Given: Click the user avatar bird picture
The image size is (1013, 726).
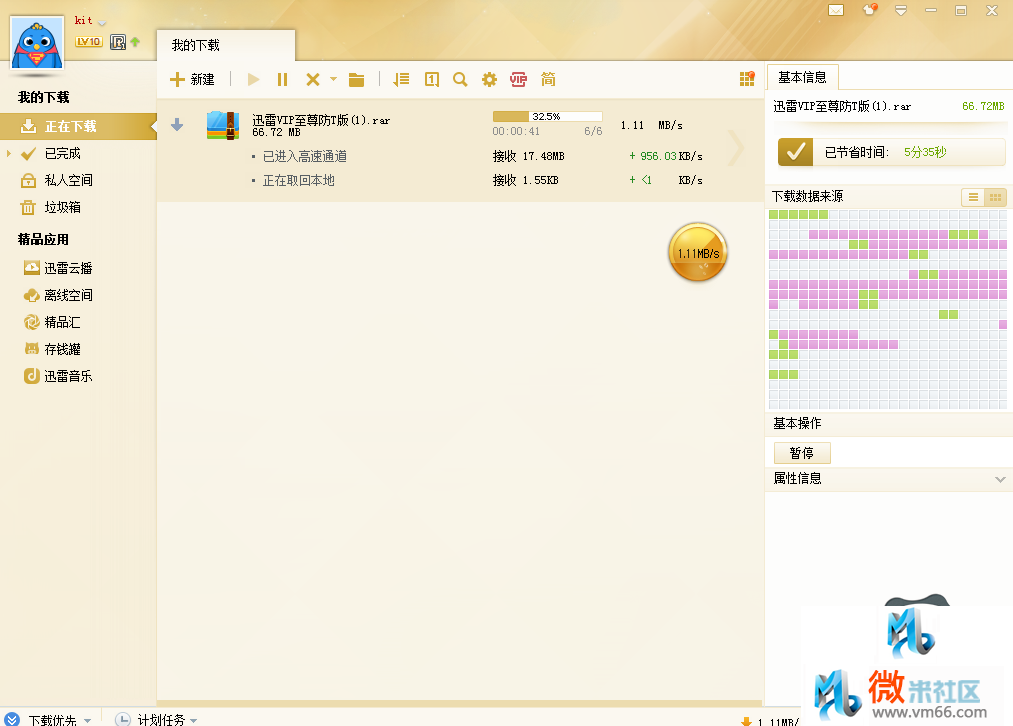Looking at the screenshot, I should [x=37, y=42].
